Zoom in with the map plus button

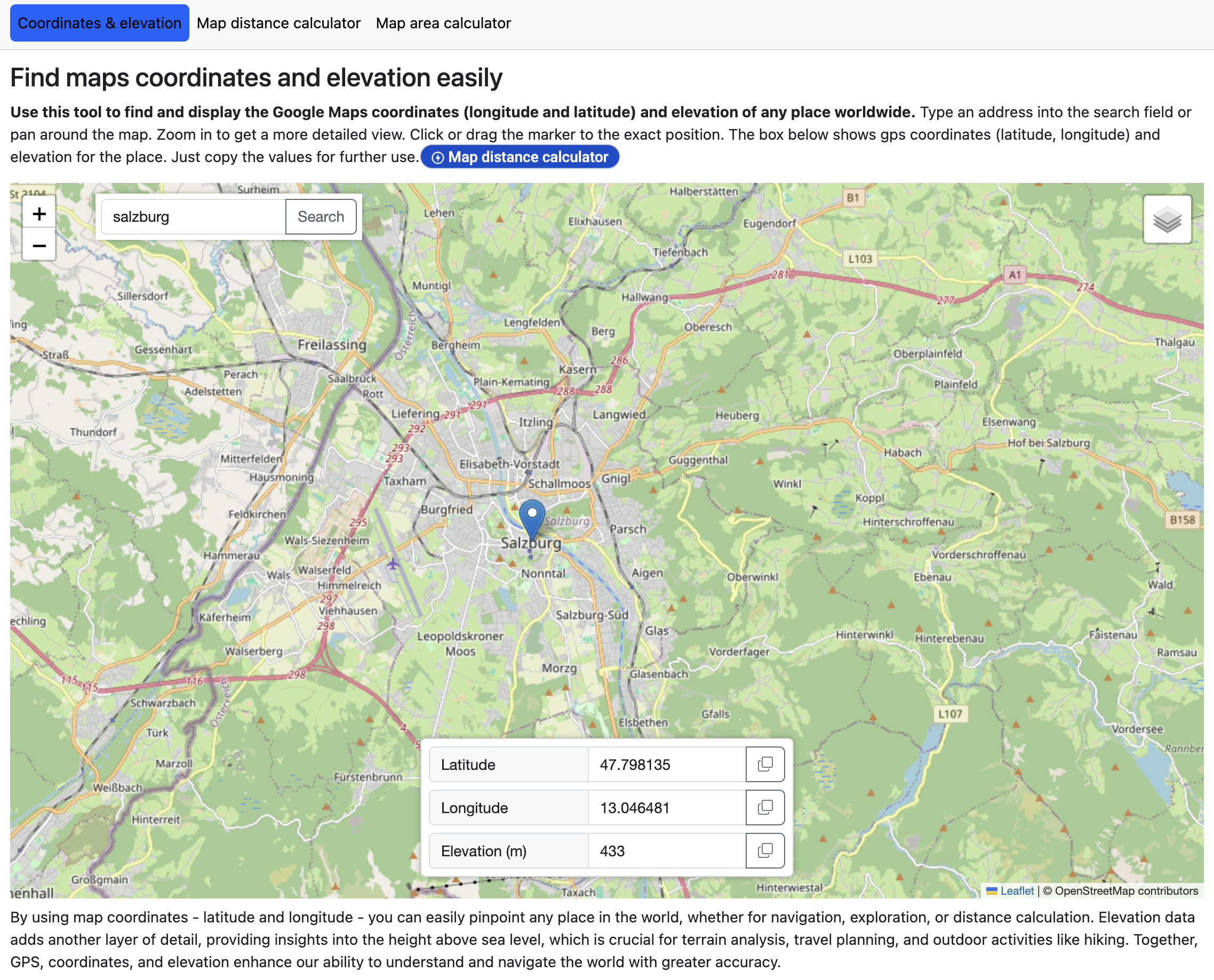click(x=39, y=214)
